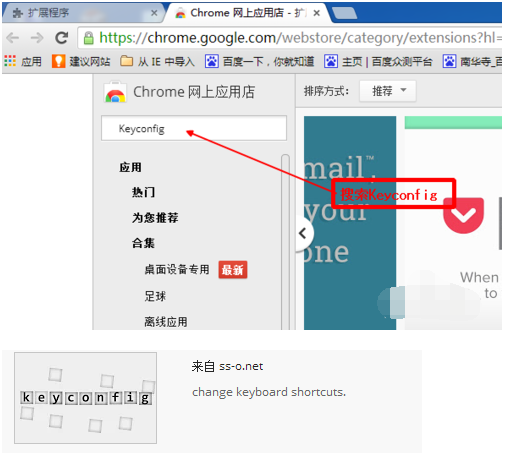Image resolution: width=506 pixels, height=456 pixels.
Task: Click the teal mail promo banner
Action: click(350, 223)
